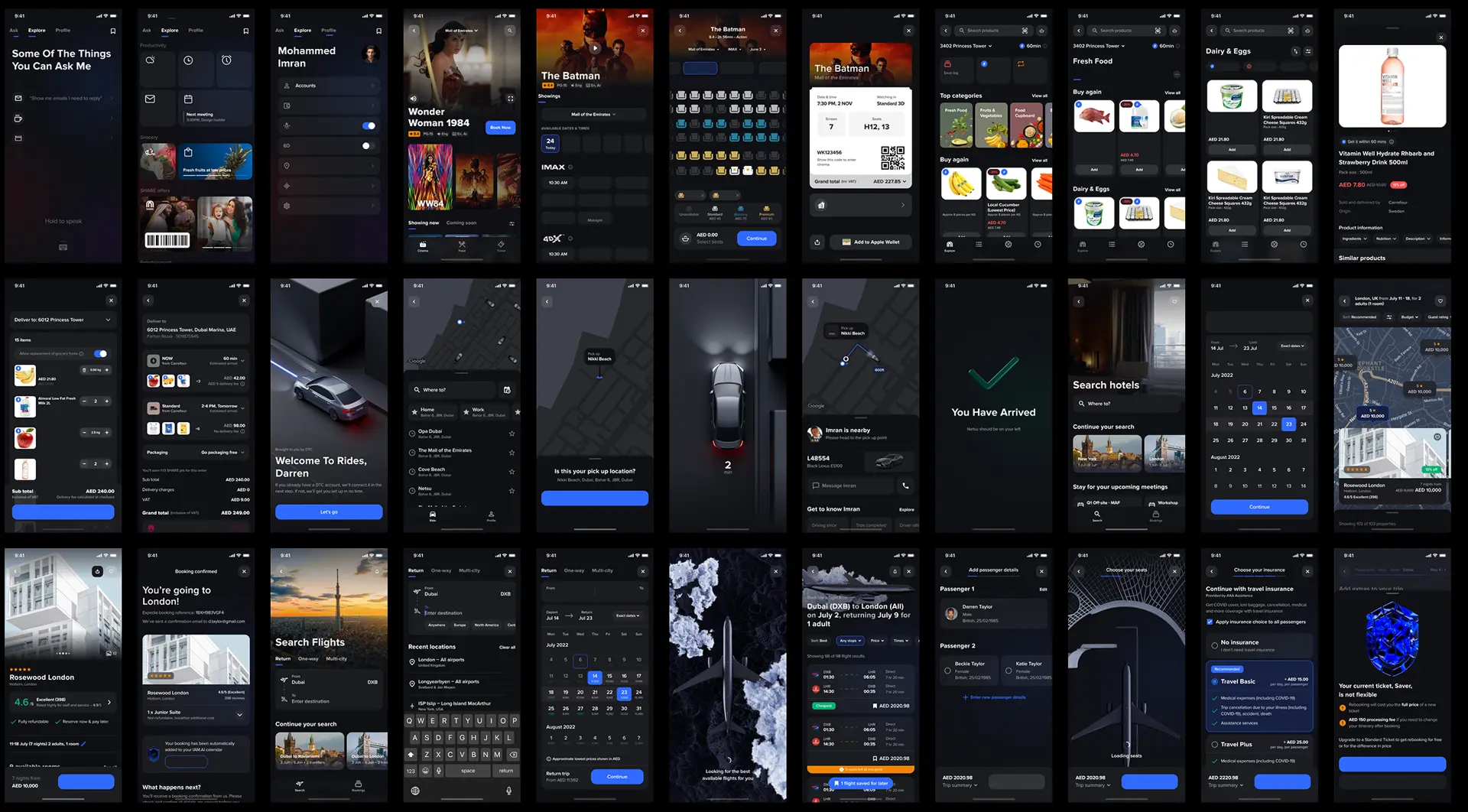
Task: Uncheck Apply insurance choice to all passengers
Action: (1210, 622)
